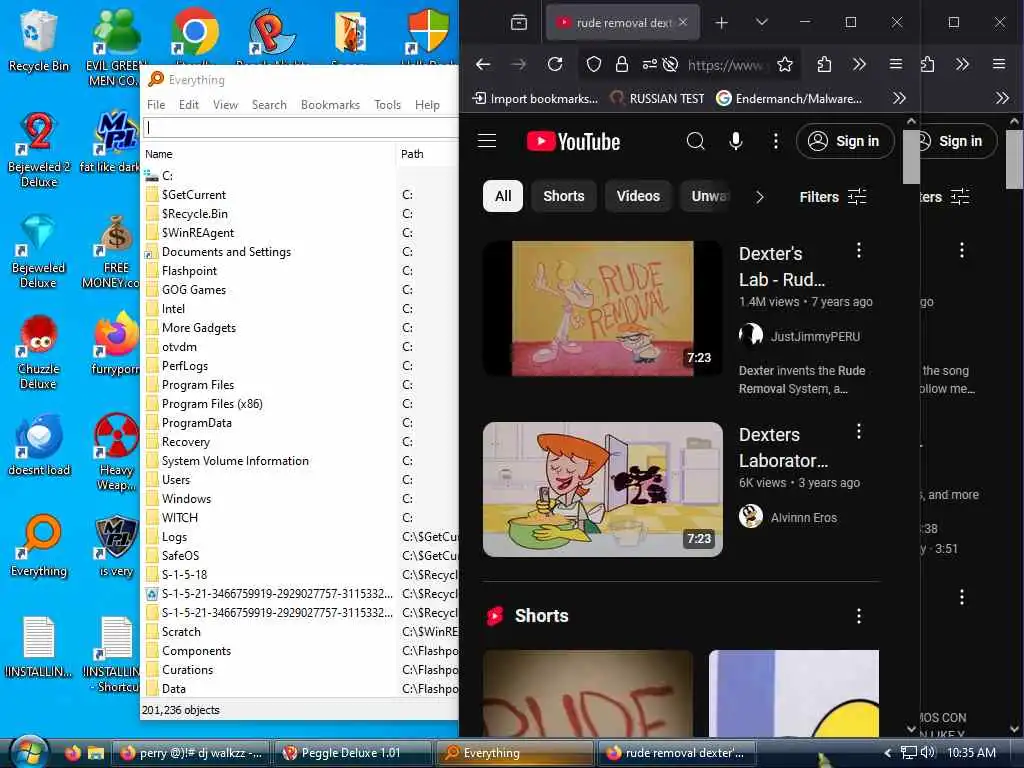Click the YouTube Sign in button

click(845, 141)
